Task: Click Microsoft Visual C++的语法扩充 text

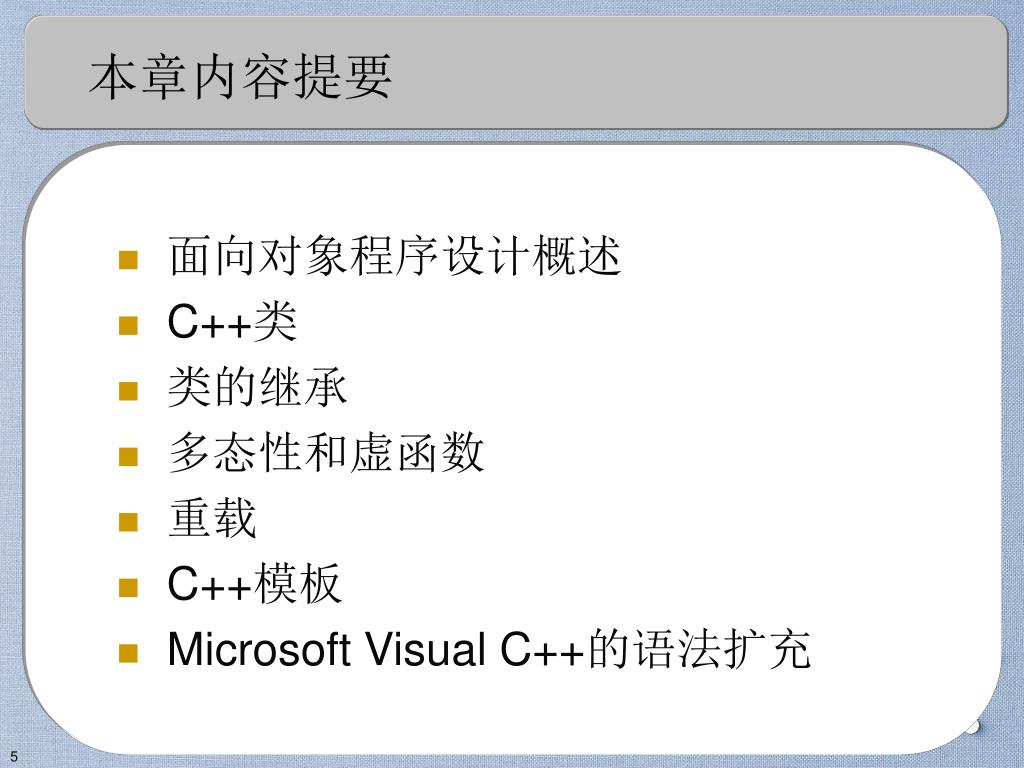Action: [489, 650]
